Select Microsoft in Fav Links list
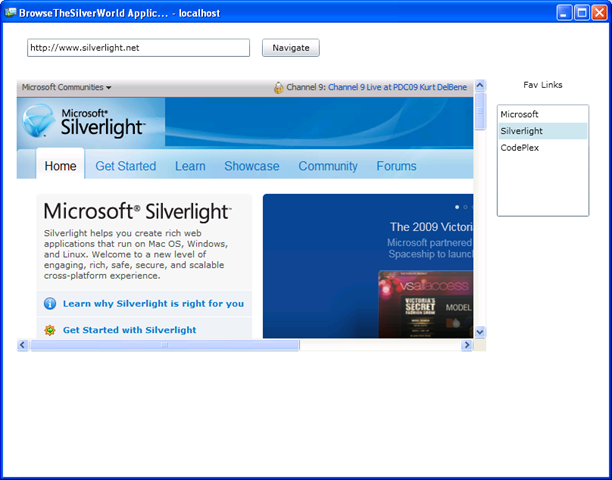This screenshot has width=612, height=480. tap(543, 114)
